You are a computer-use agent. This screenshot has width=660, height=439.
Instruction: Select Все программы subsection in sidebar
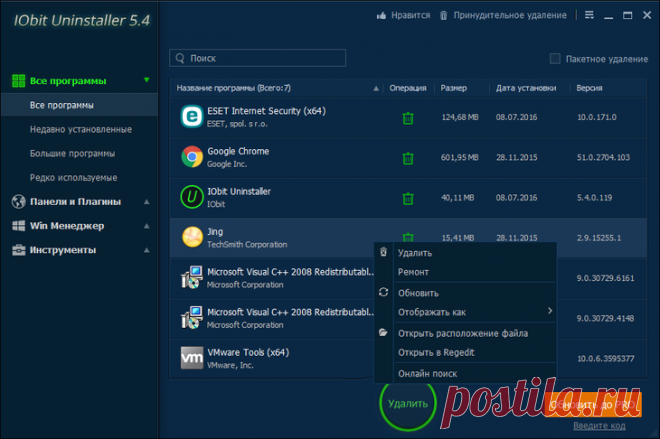click(79, 105)
